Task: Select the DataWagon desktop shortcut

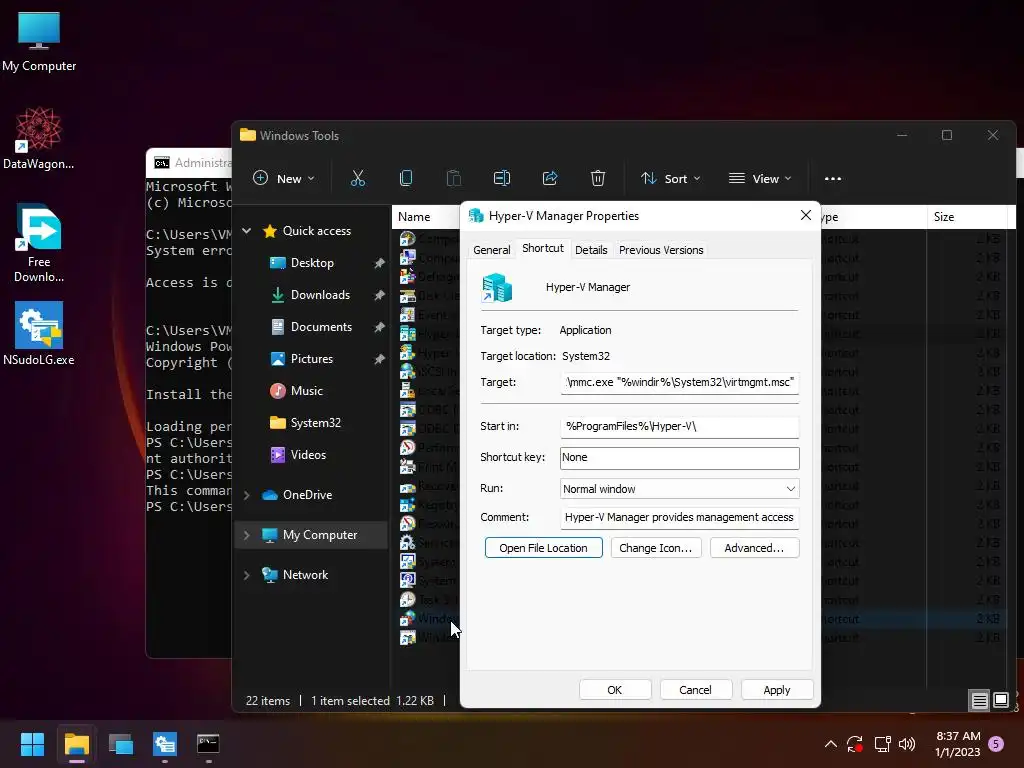Action: 39,138
